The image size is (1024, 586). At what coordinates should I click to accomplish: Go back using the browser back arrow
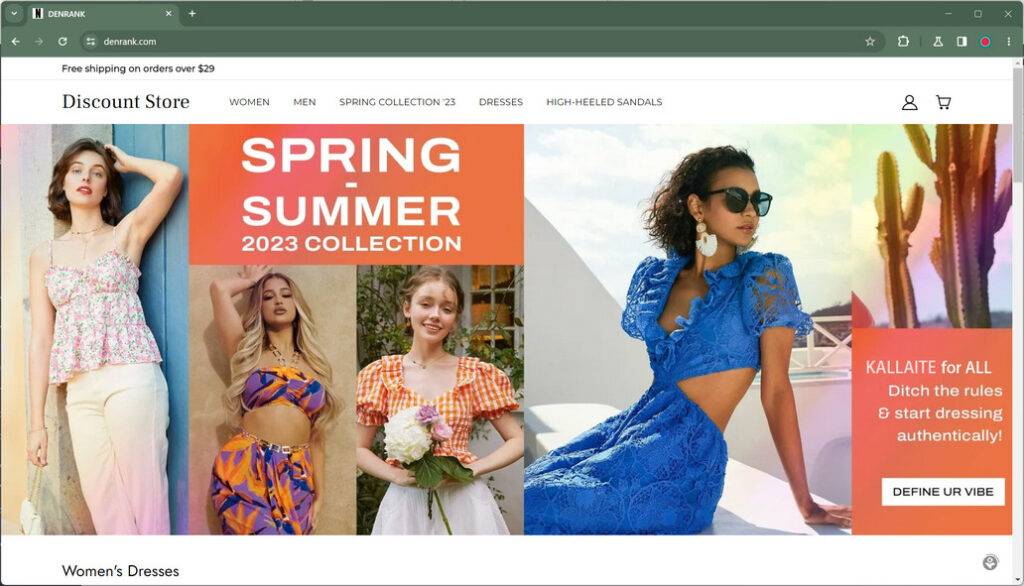pos(16,41)
